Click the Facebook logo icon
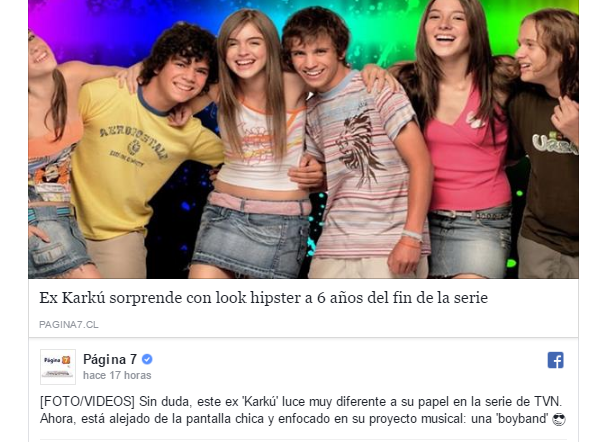 (555, 360)
